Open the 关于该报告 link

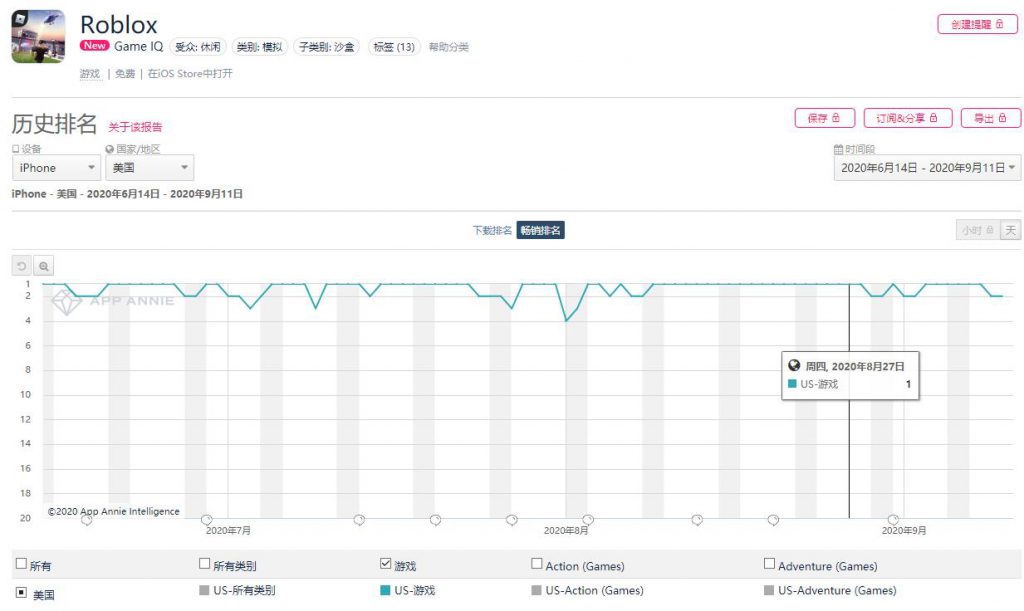pos(135,127)
